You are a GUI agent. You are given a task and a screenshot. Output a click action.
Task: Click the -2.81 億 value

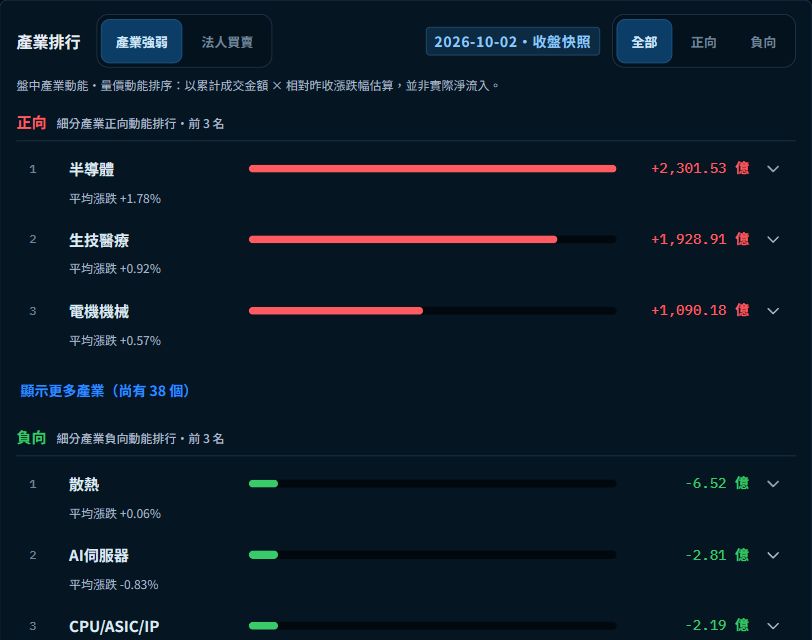point(717,555)
